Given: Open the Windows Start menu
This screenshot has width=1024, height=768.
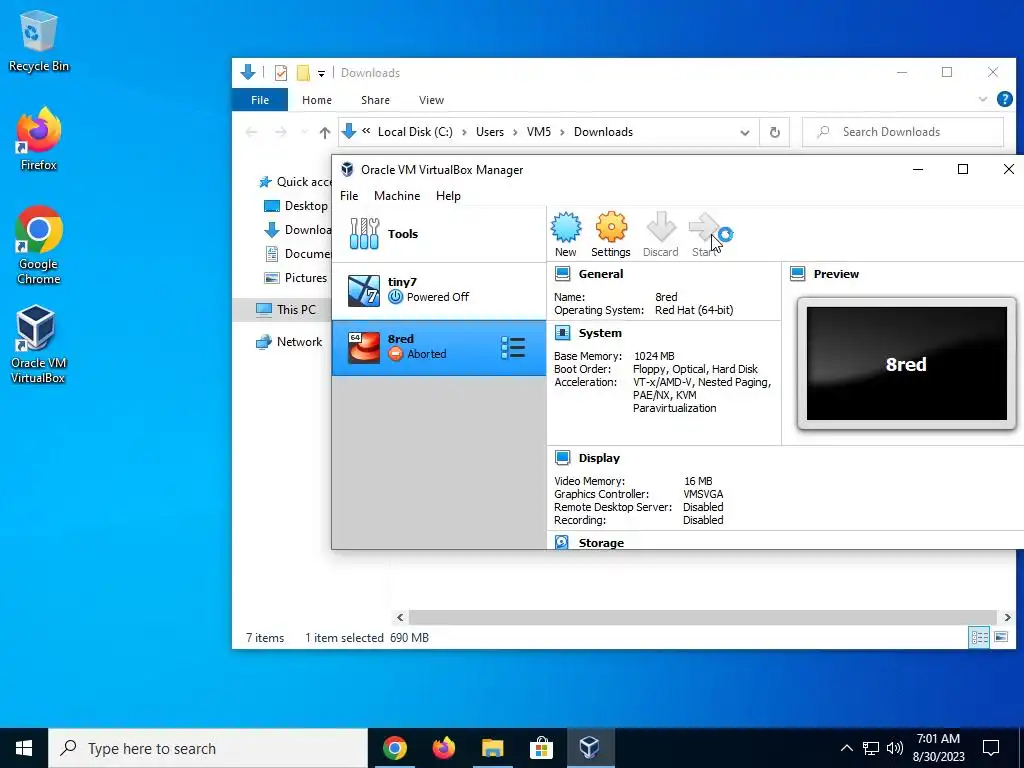Looking at the screenshot, I should click(x=24, y=748).
